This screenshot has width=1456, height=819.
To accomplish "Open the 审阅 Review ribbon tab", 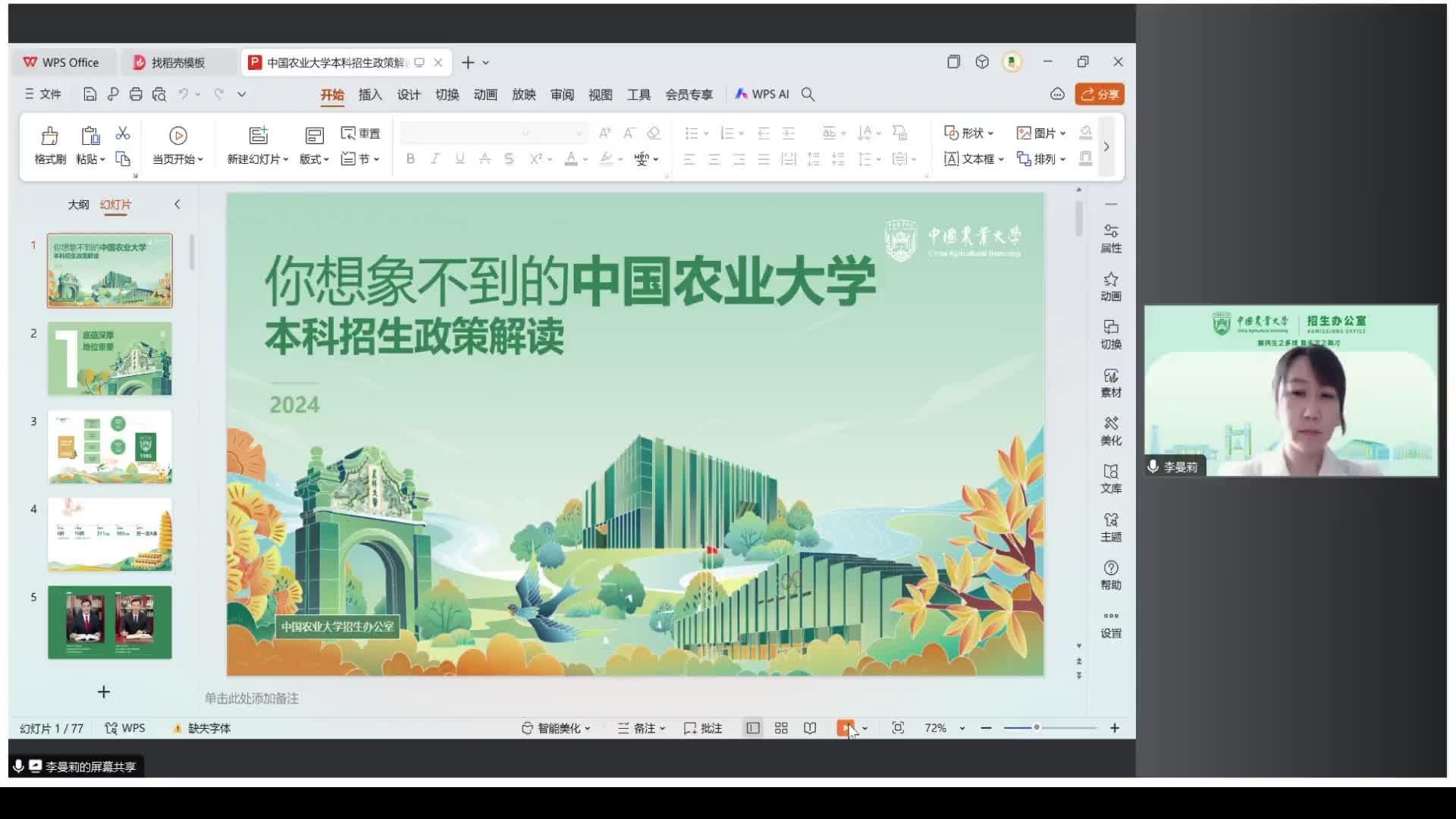I will [x=562, y=94].
